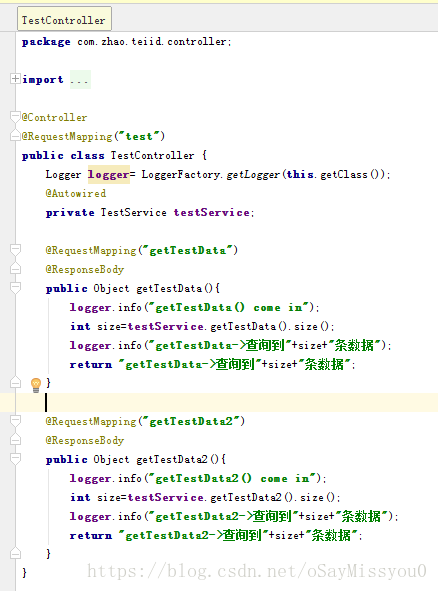Click getTestData2() method name in signature
438x591 pixels.
[x=172, y=459]
